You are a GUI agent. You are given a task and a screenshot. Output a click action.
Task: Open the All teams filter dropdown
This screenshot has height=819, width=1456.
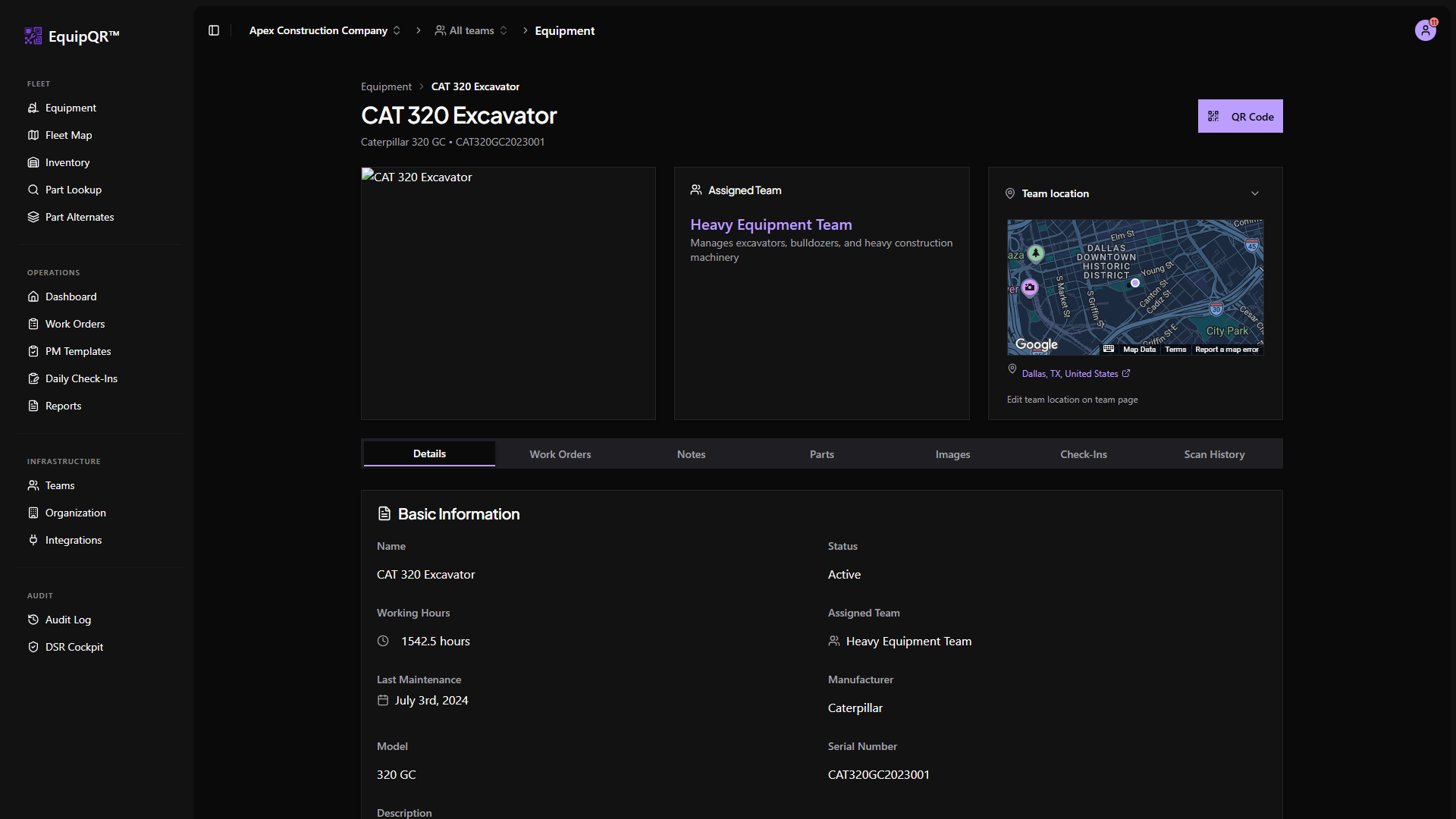(471, 30)
